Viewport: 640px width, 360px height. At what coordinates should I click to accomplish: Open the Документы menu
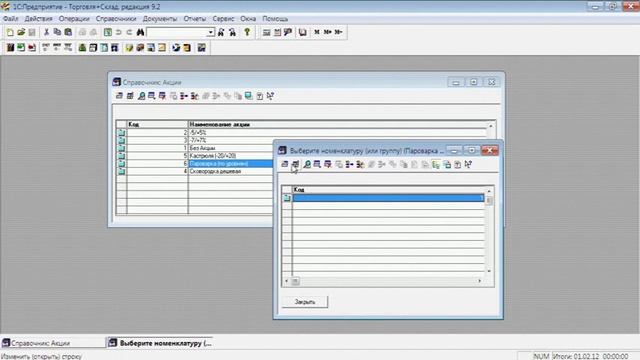[160, 19]
